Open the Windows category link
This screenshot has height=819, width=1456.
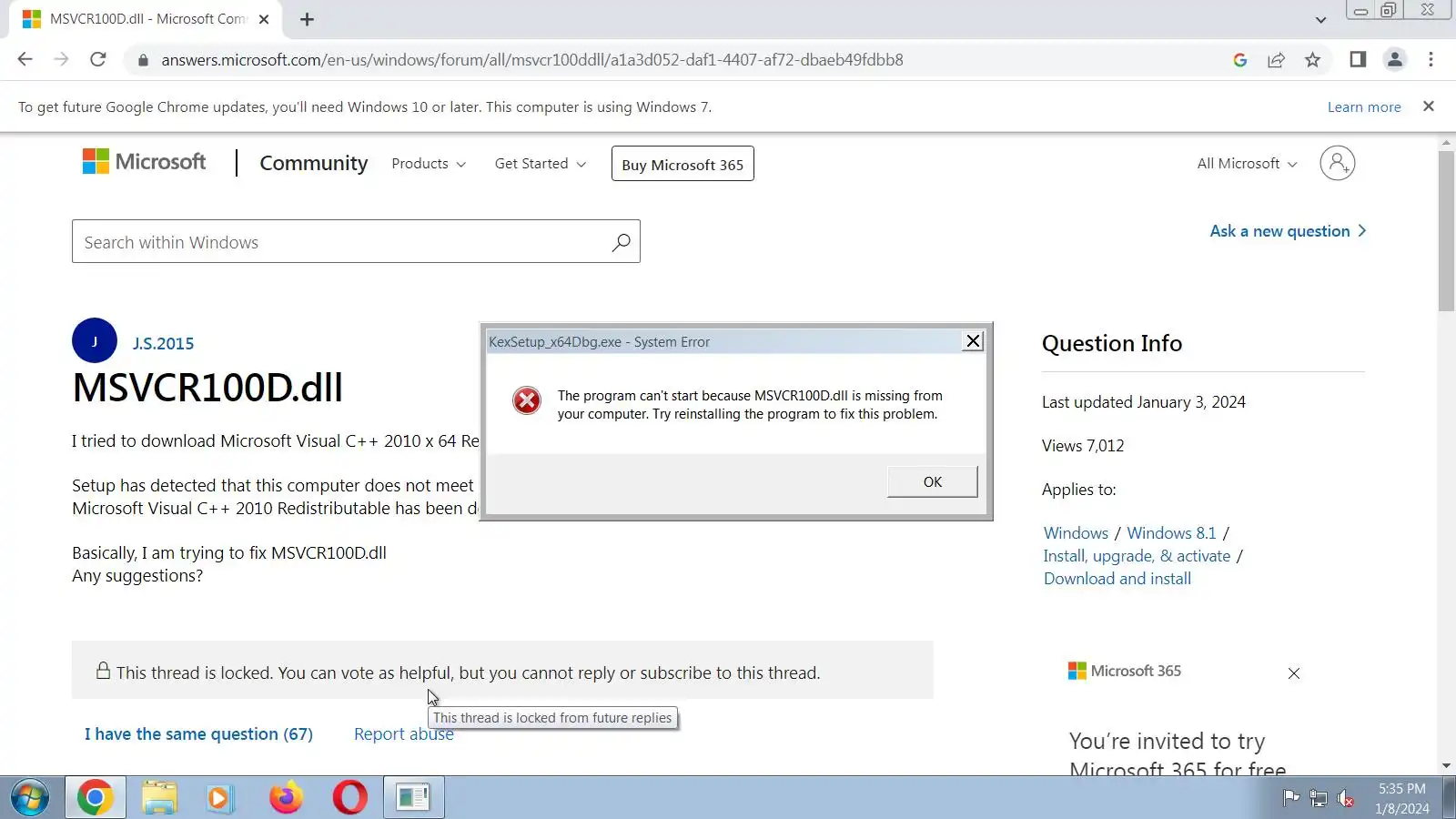click(1076, 533)
